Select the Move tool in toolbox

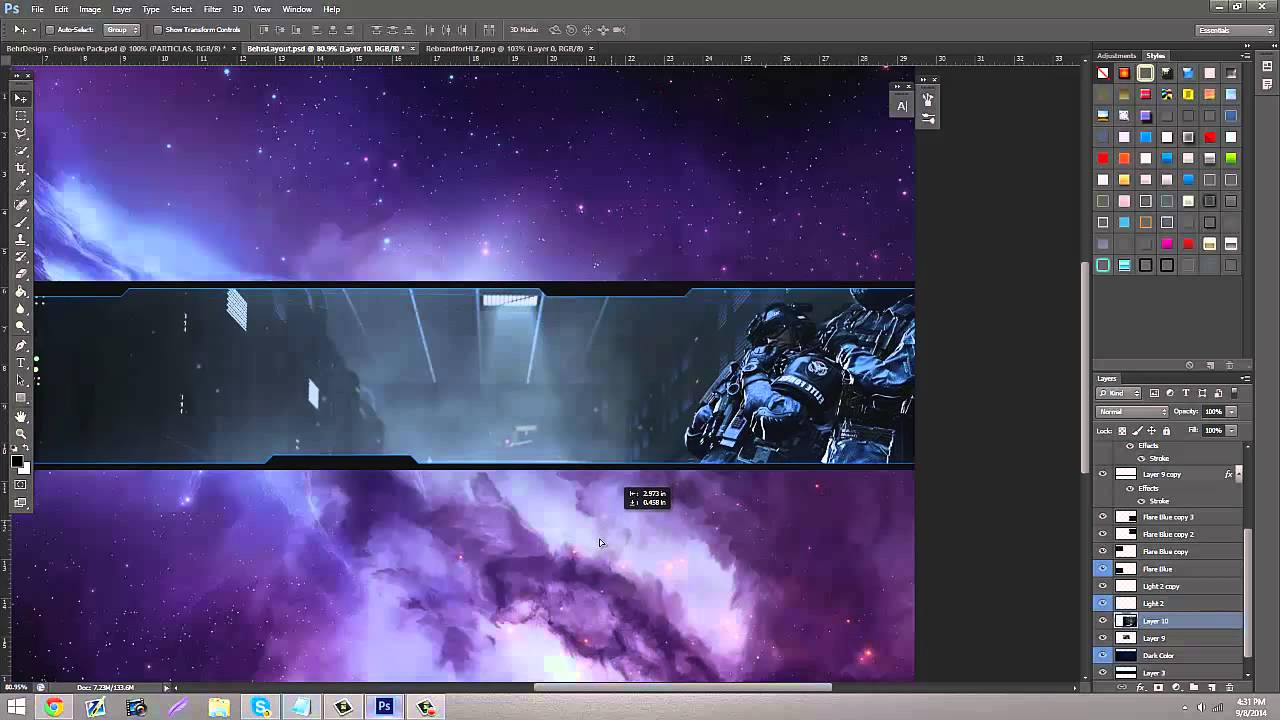coord(21,98)
